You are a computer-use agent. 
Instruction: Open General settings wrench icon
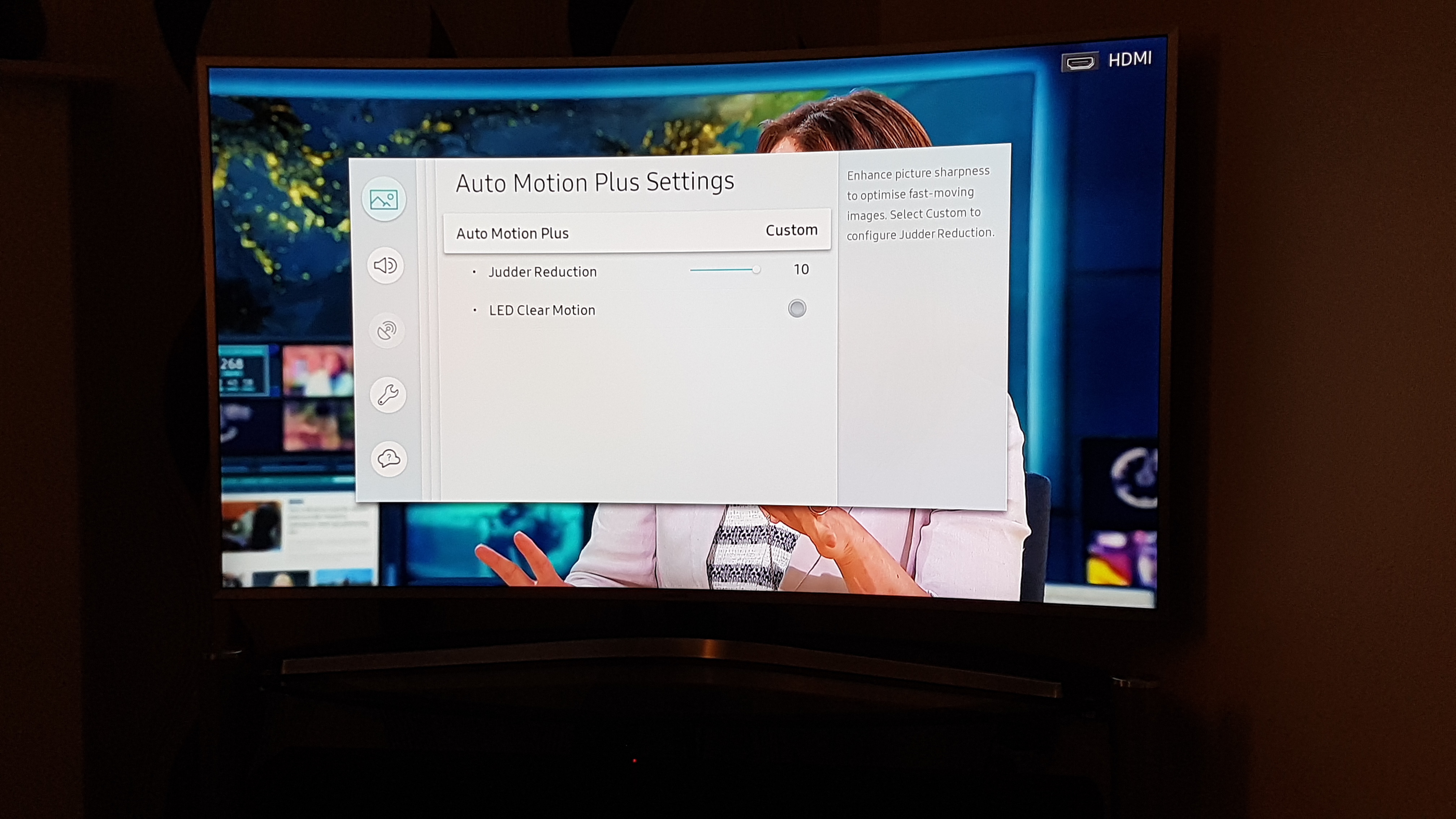(388, 395)
